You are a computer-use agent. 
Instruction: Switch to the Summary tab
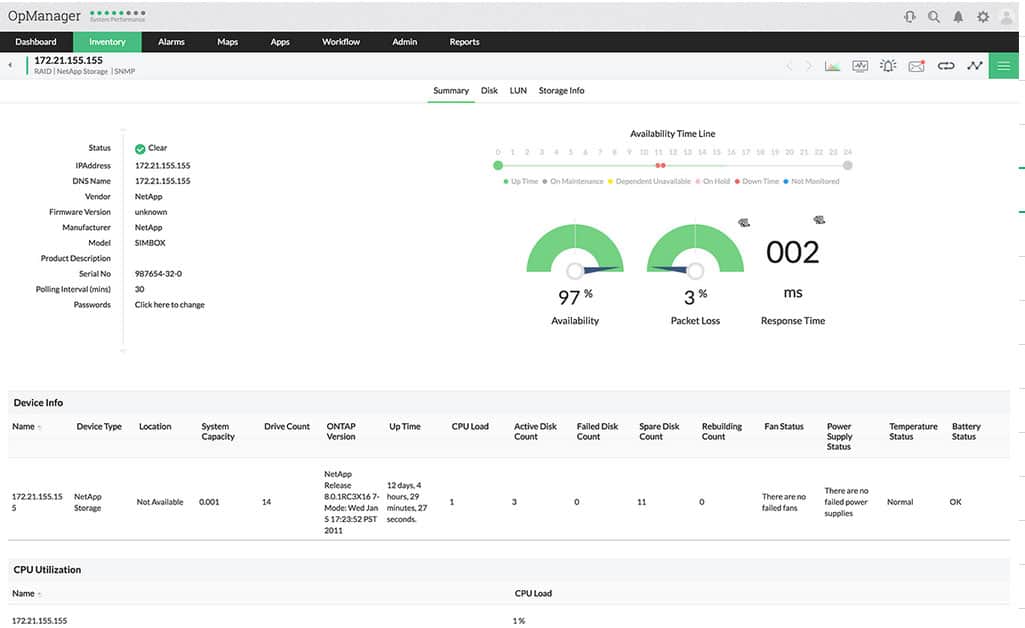point(451,91)
